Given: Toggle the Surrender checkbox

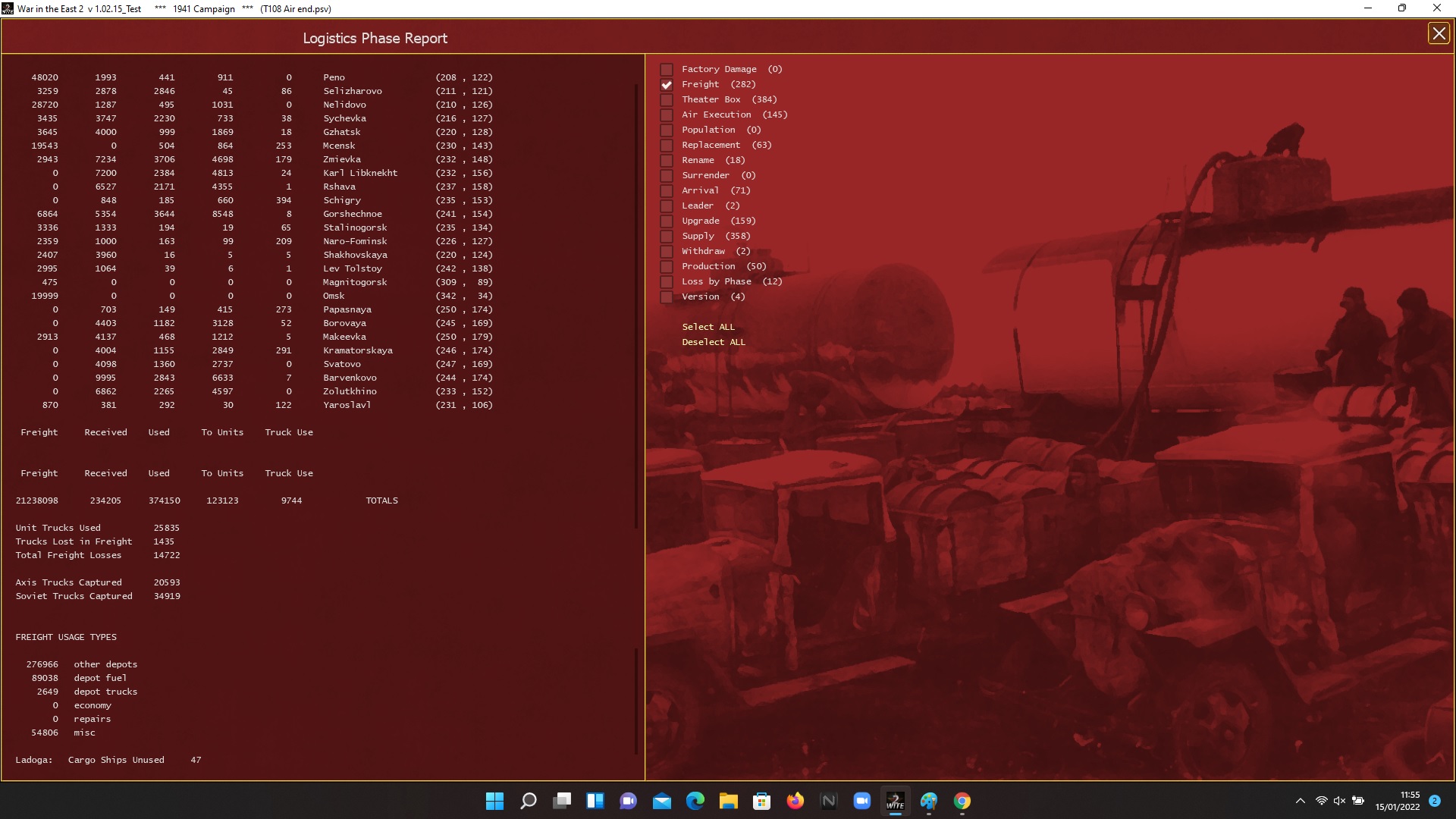Looking at the screenshot, I should pos(667,176).
